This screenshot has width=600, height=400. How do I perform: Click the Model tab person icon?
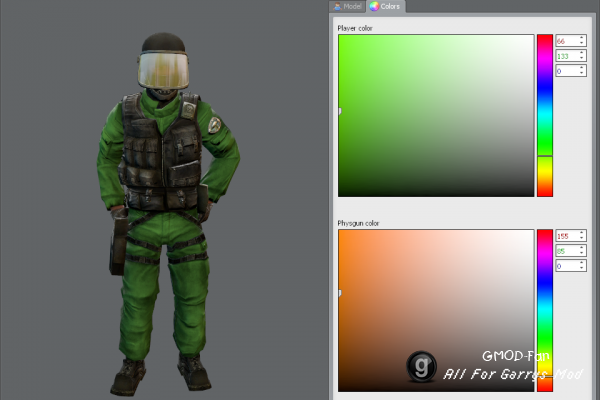pyautogui.click(x=337, y=6)
